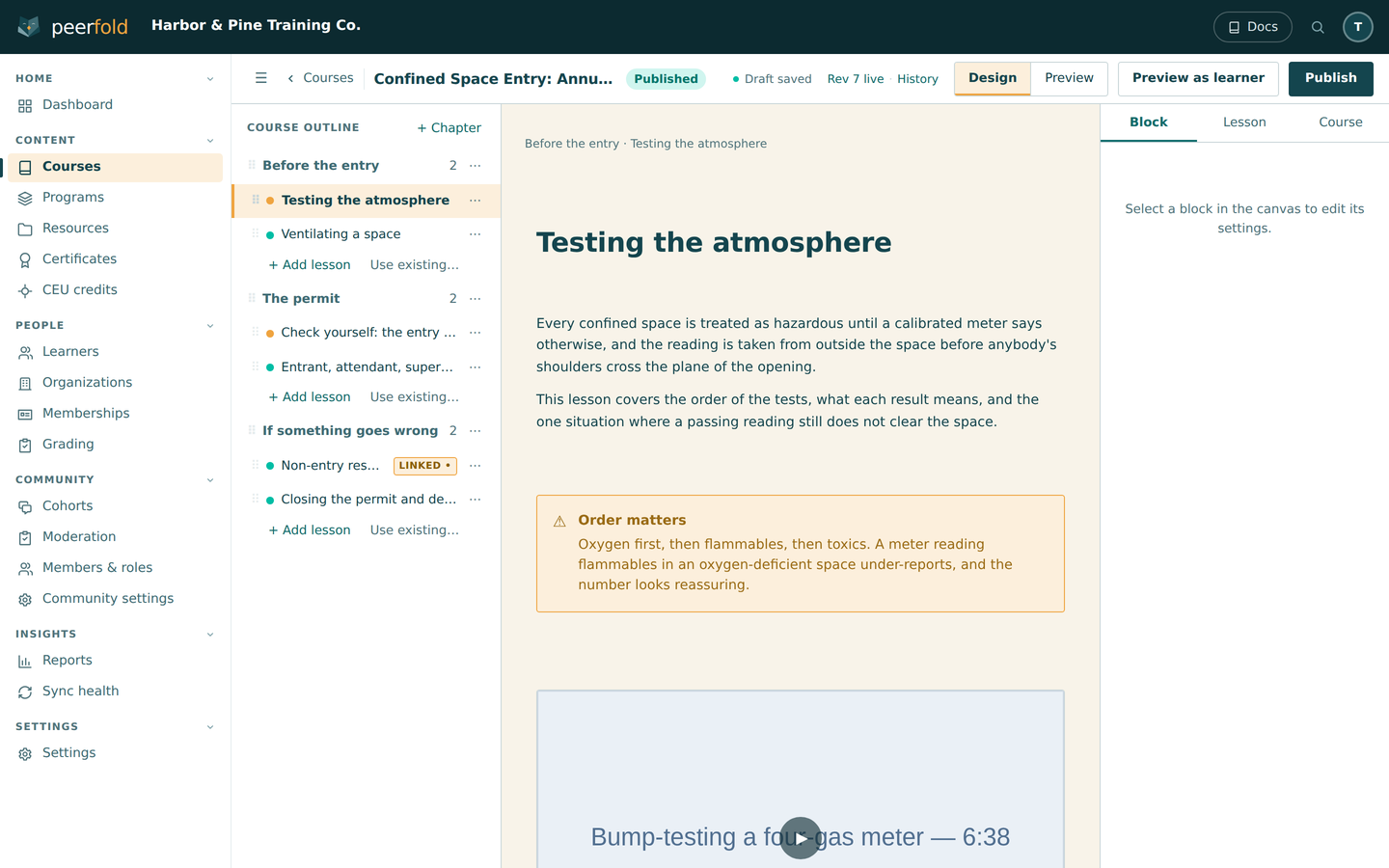Play the Bump-testing video
The image size is (1389, 868).
pos(801,838)
